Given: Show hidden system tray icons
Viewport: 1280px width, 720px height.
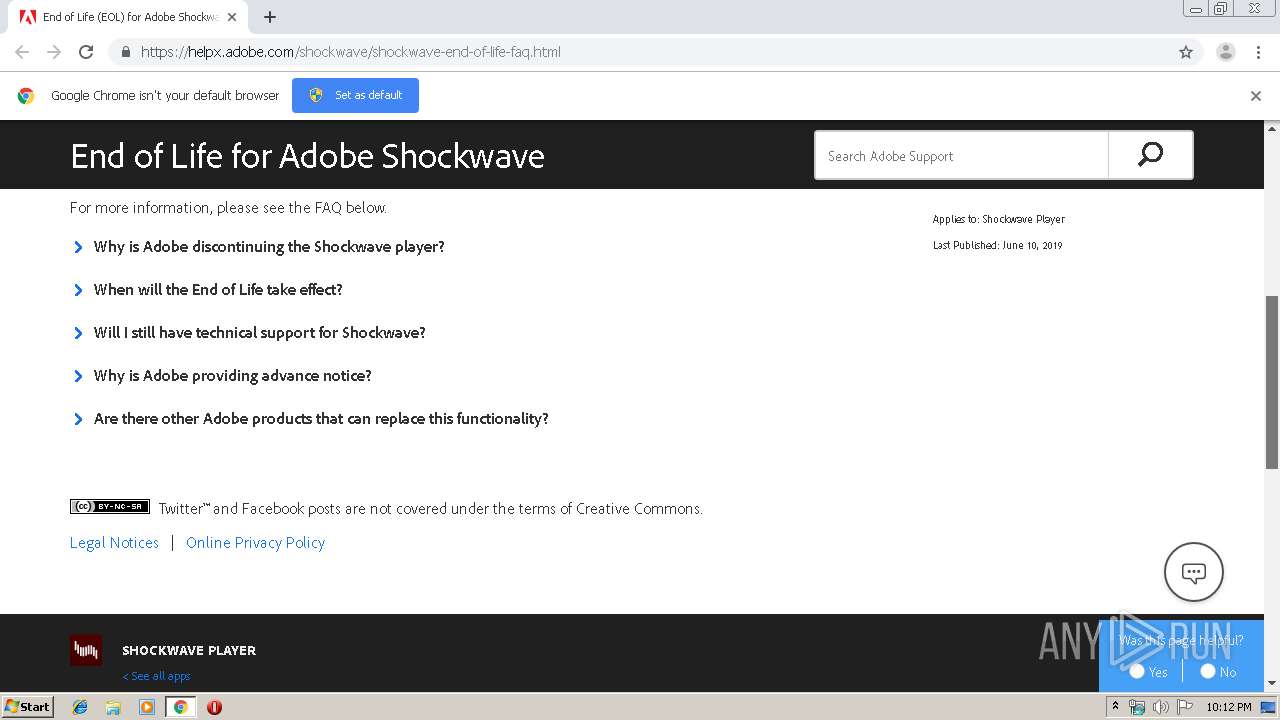Looking at the screenshot, I should coord(1115,707).
